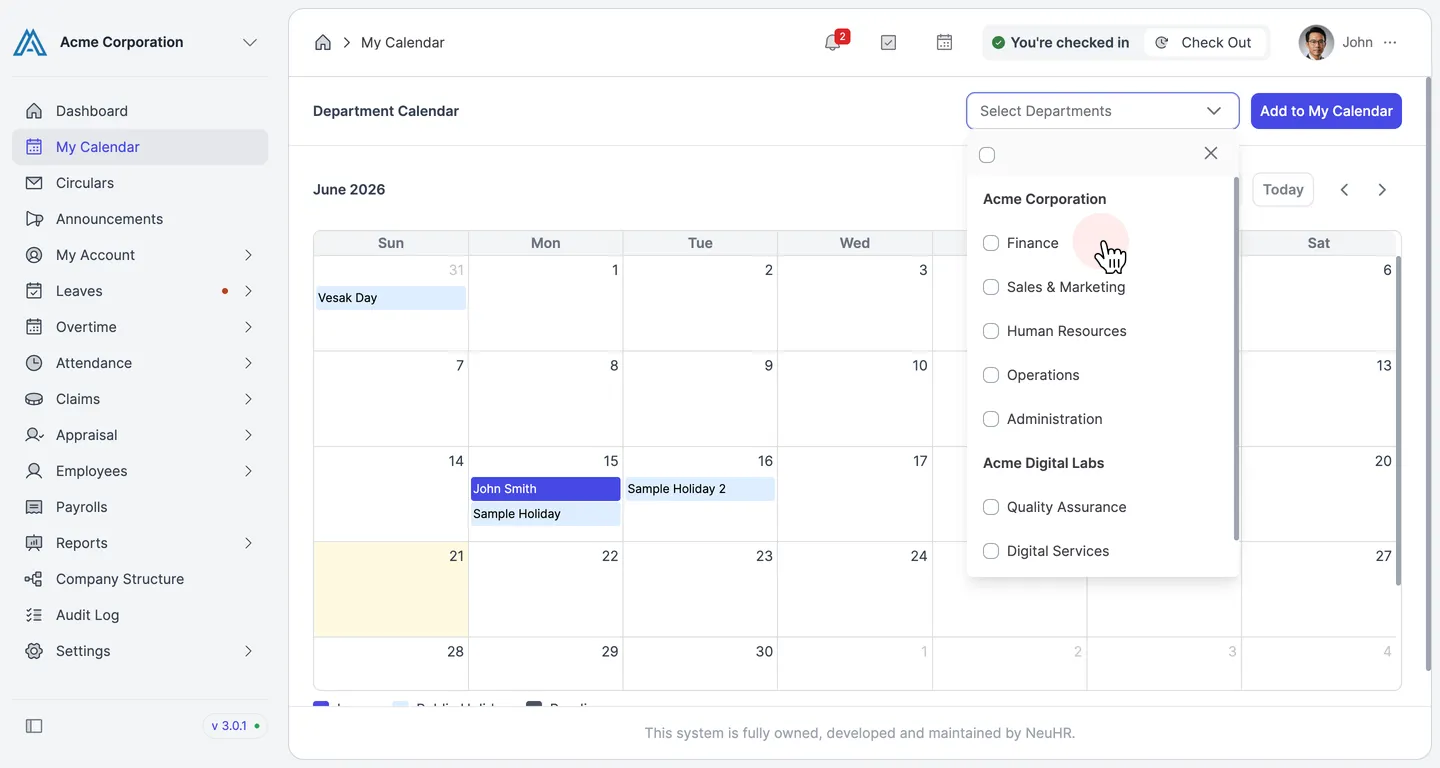1440x768 pixels.
Task: Click John's profile avatar
Action: click(x=1316, y=42)
